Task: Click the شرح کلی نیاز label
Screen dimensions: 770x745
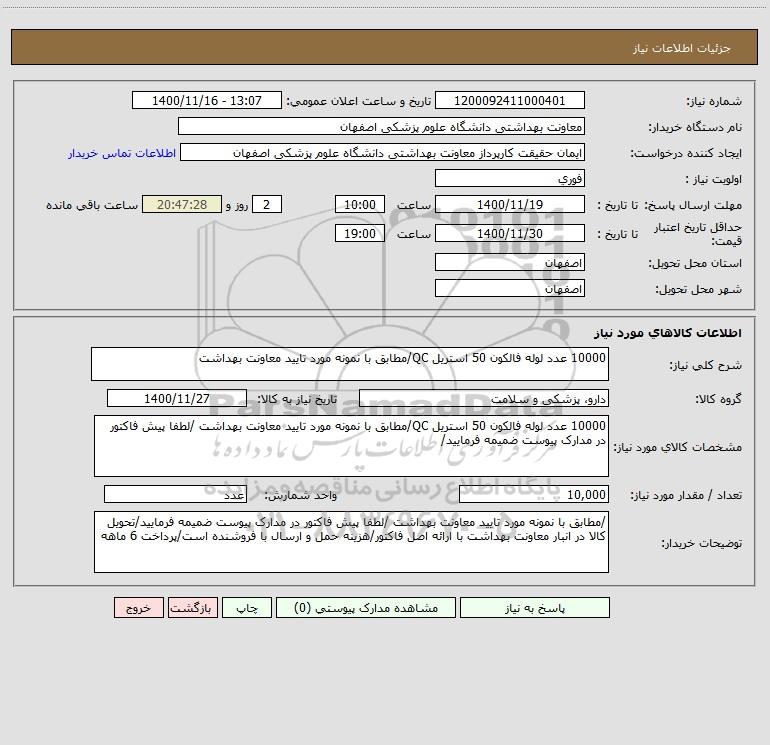Action: [706, 365]
